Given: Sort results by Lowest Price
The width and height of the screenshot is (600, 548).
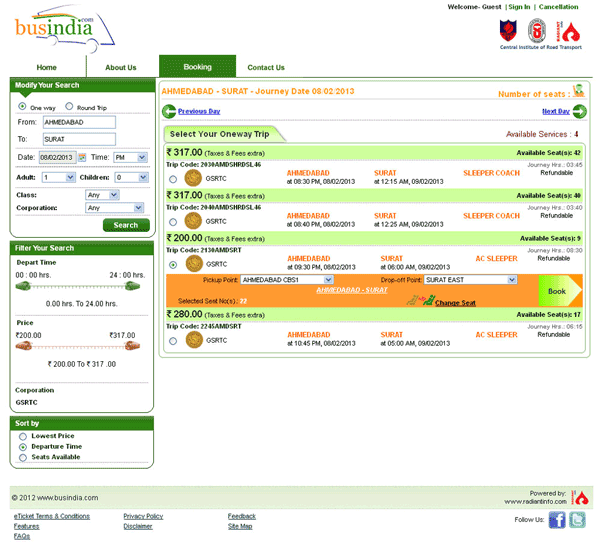Looking at the screenshot, I should pyautogui.click(x=23, y=437).
